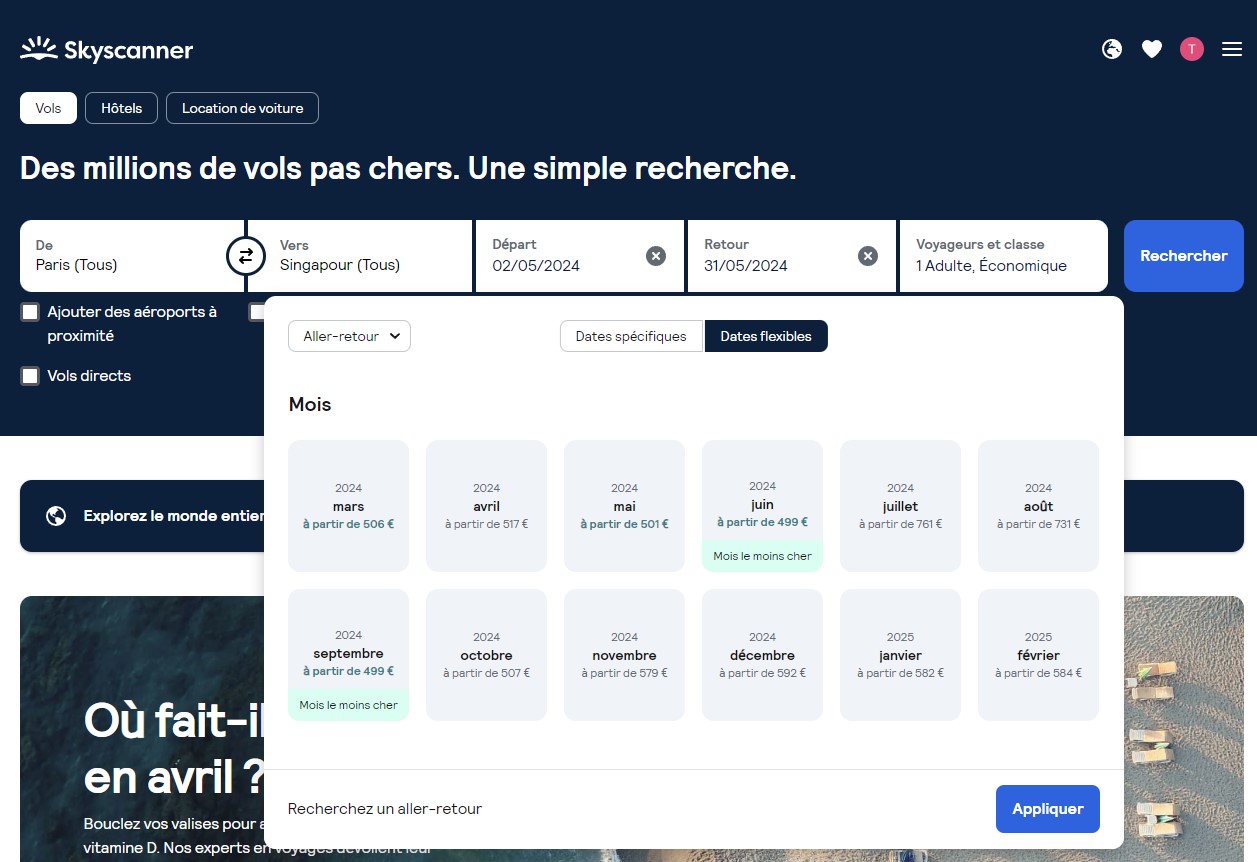Swap departure and destination airports

click(x=246, y=256)
